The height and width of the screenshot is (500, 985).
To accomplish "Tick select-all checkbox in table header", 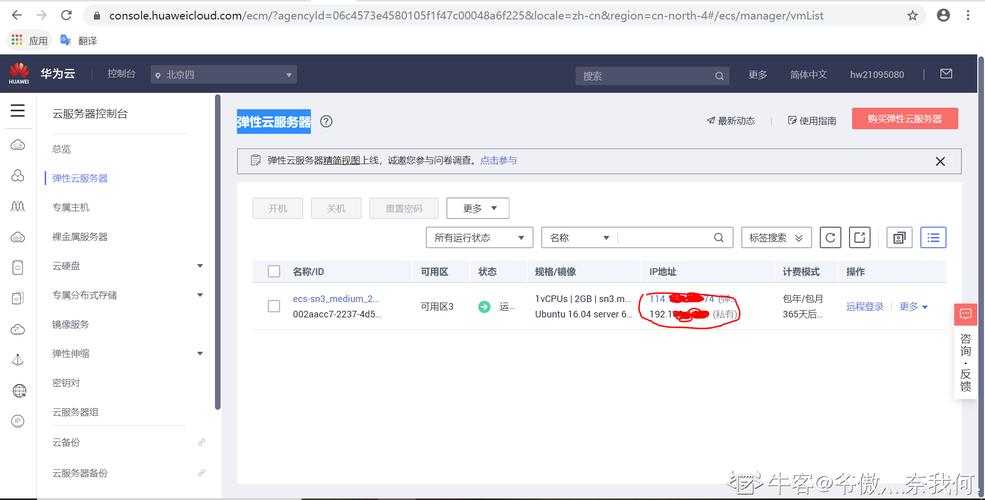I will pos(274,271).
